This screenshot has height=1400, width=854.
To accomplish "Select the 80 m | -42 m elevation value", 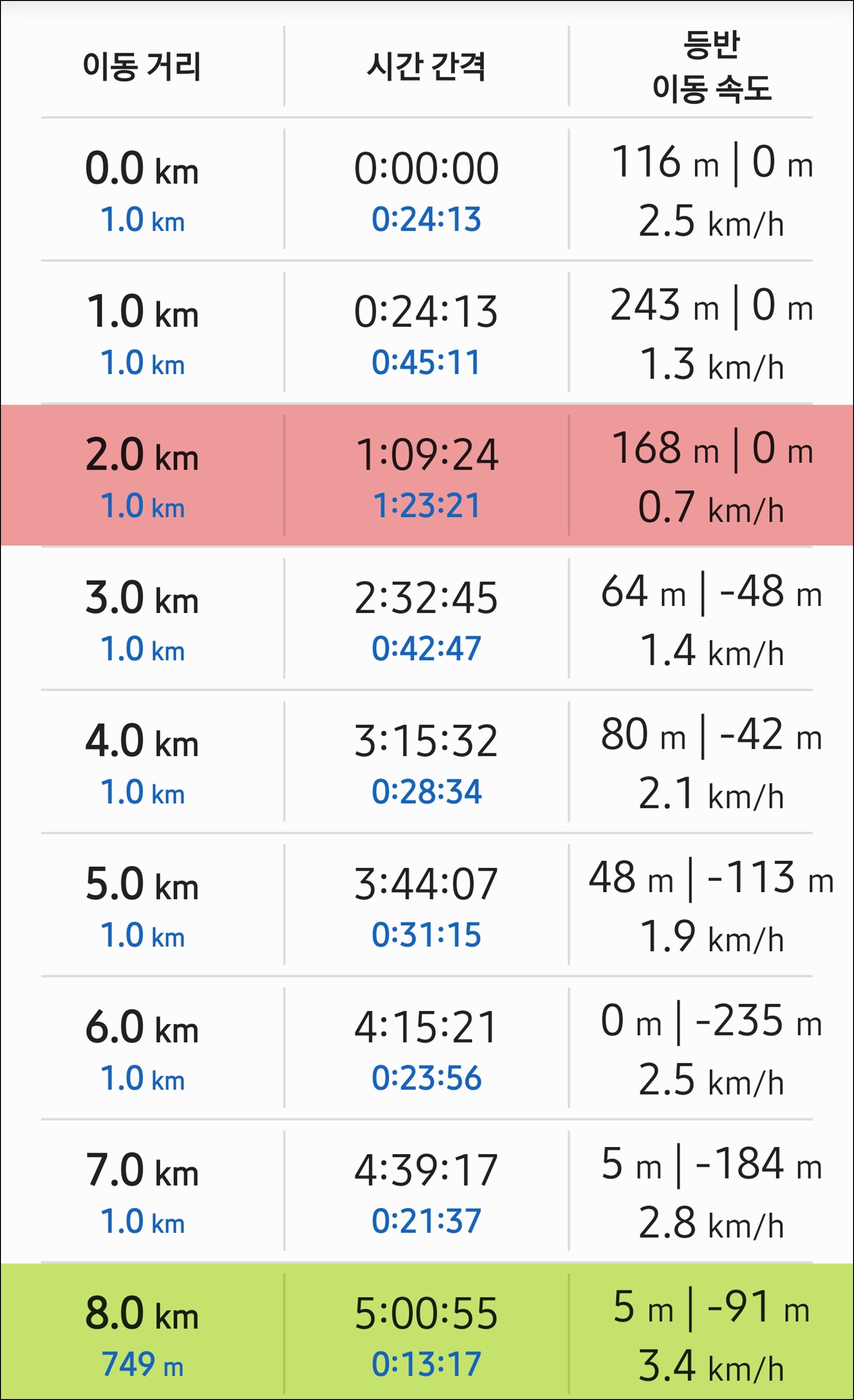I will tap(712, 734).
